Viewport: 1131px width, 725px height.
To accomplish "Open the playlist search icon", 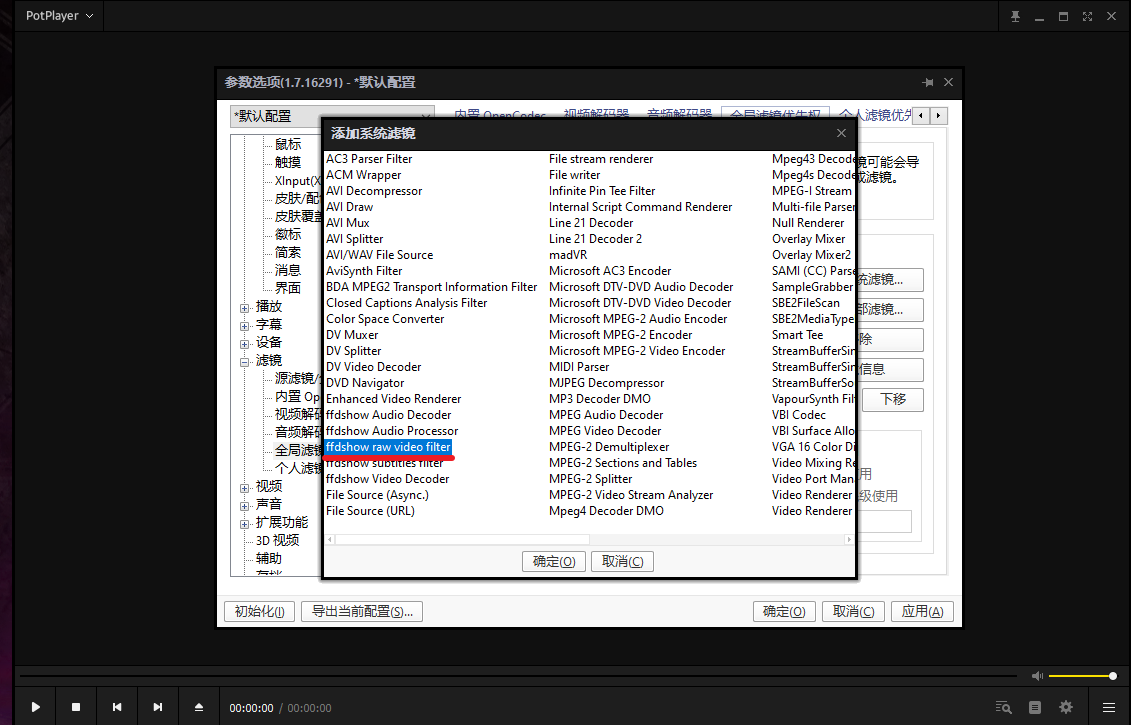I will (x=1004, y=707).
